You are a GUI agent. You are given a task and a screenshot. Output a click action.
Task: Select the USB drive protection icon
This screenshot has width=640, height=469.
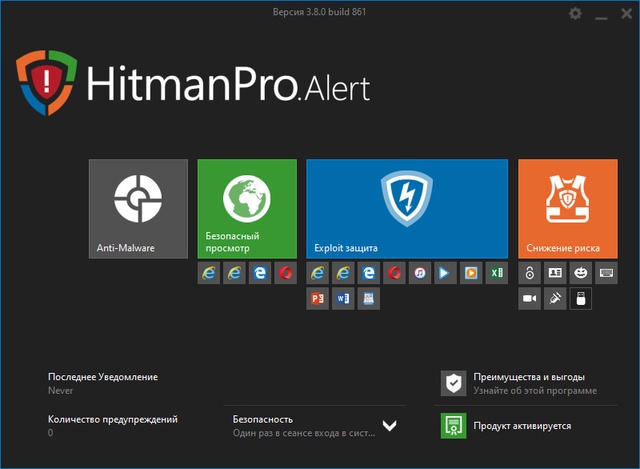[581, 298]
